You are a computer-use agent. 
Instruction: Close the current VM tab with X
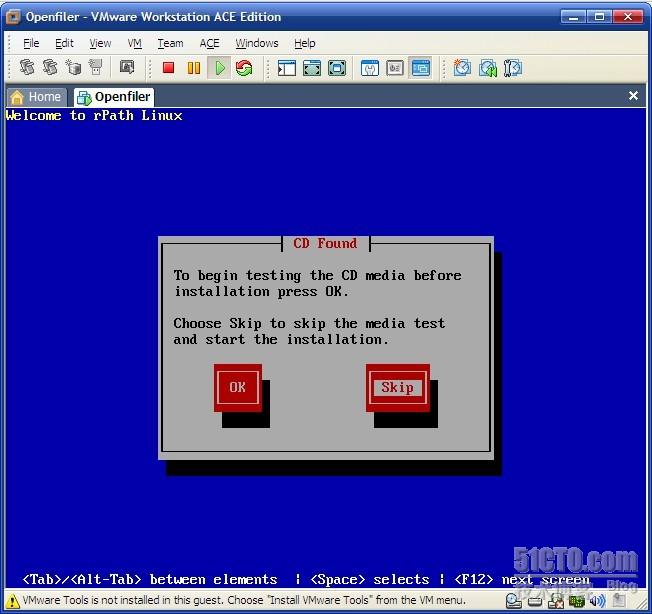633,96
